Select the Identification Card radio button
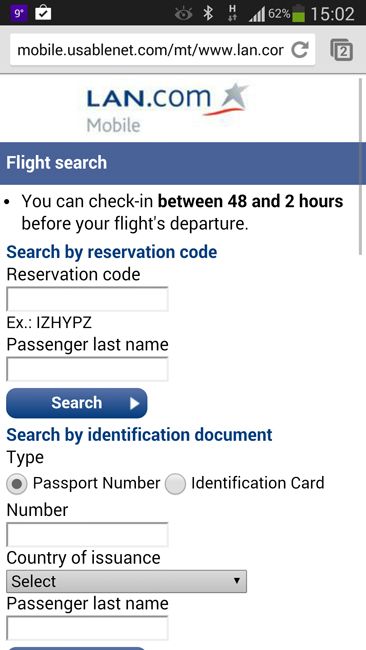 175,484
